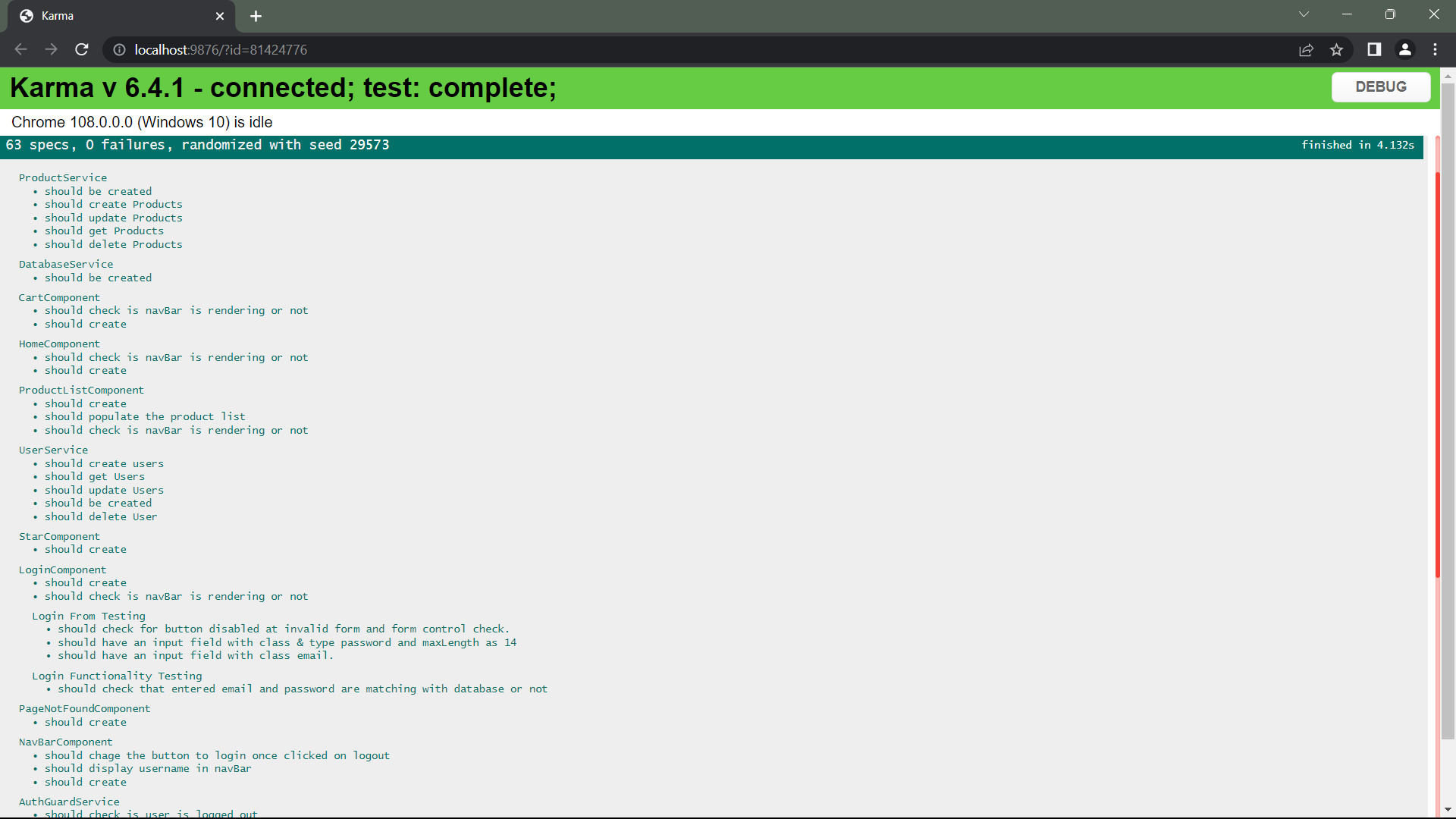Click 'finished in 4.132s' duration text
The width and height of the screenshot is (1456, 819).
point(1357,145)
